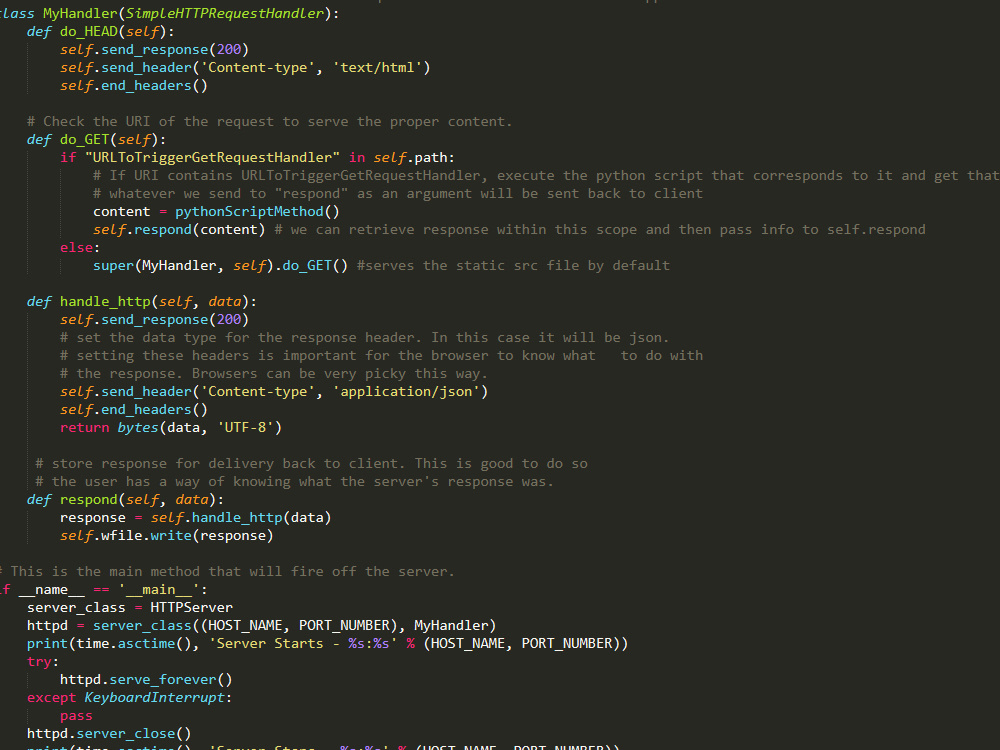Click httpd.server_close() line
This screenshot has width=1000, height=750.
coord(109,734)
